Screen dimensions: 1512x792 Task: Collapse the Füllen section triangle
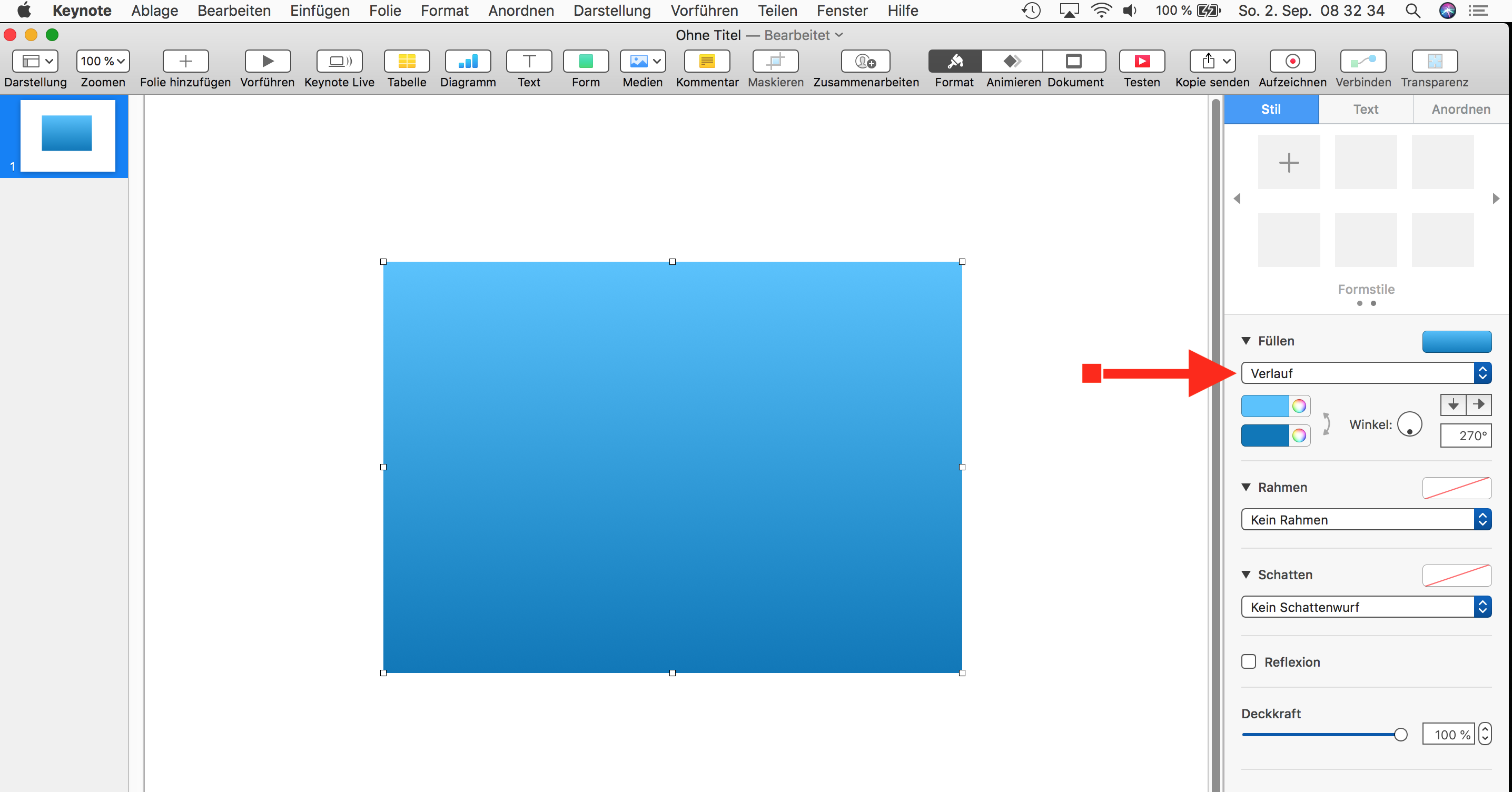(1246, 341)
